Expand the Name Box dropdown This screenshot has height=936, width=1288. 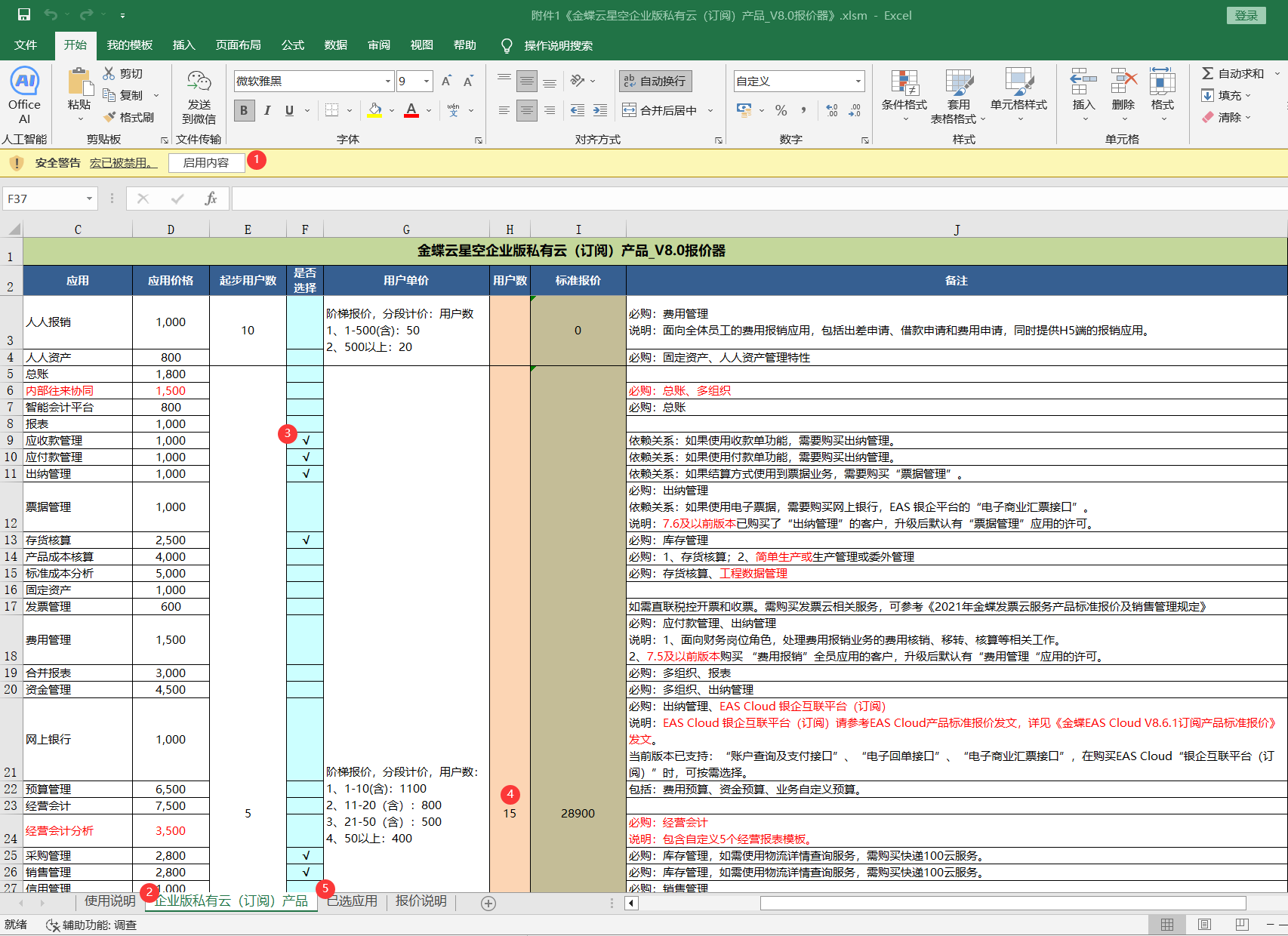(x=89, y=199)
